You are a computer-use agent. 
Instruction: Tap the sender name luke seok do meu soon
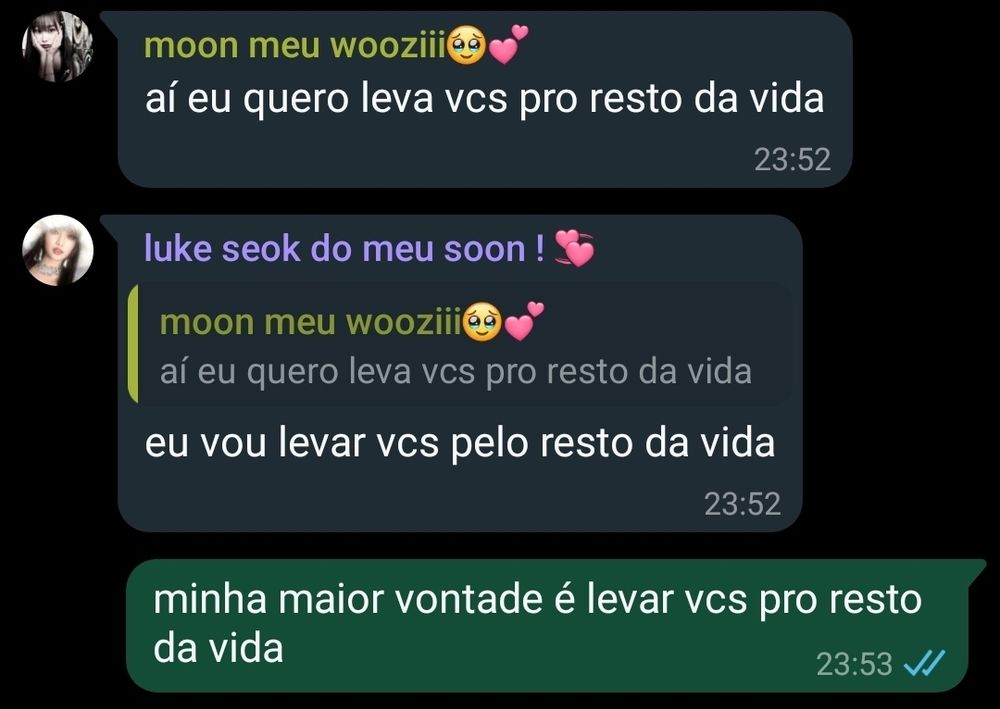pos(345,248)
